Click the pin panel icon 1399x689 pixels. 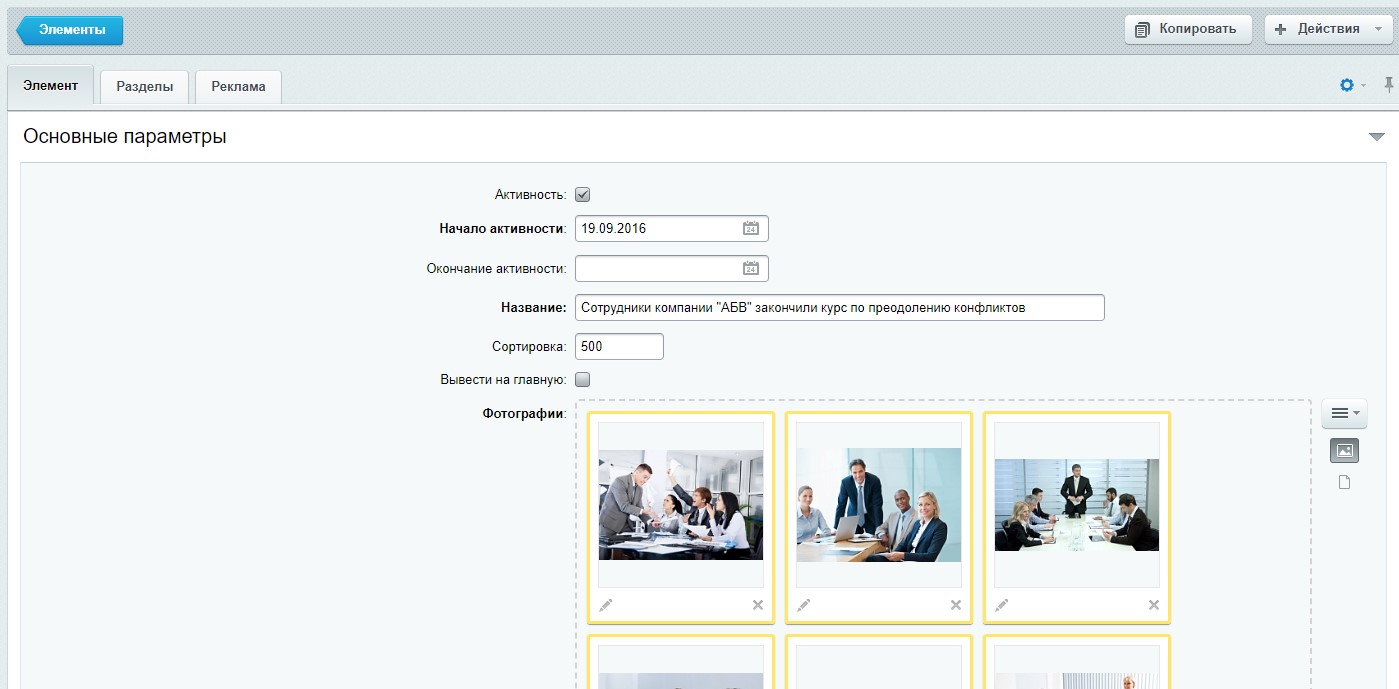click(x=1389, y=85)
